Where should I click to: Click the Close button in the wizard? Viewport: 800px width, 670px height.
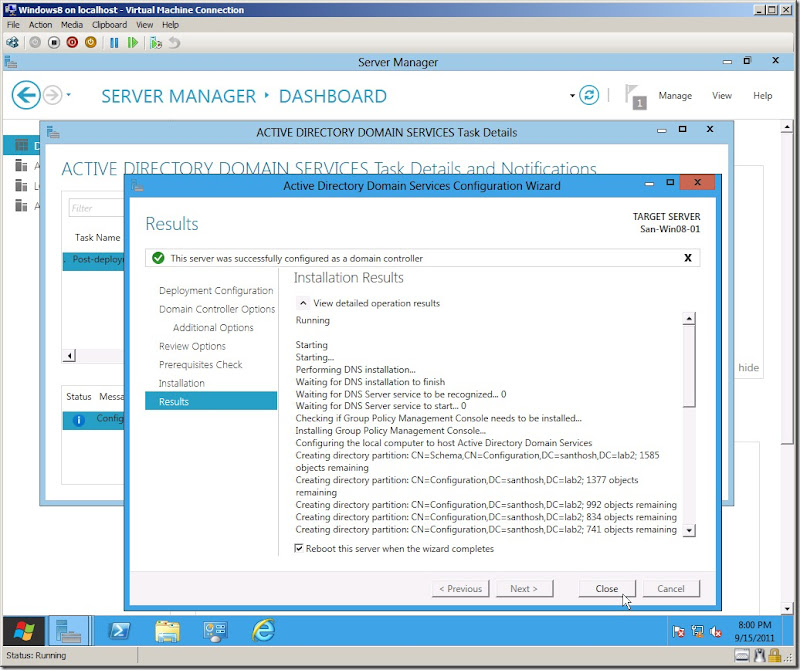607,588
